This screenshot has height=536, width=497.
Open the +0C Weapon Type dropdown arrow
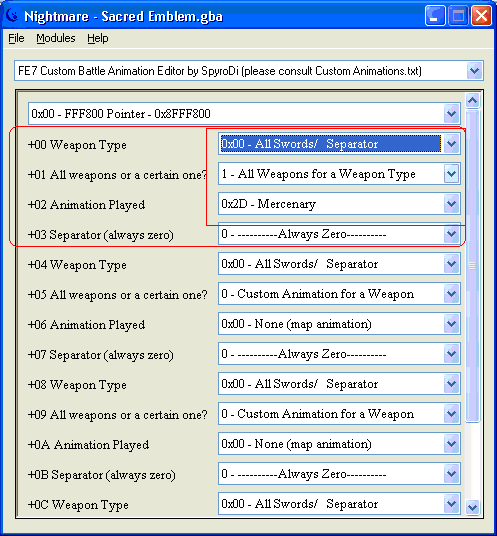[452, 504]
